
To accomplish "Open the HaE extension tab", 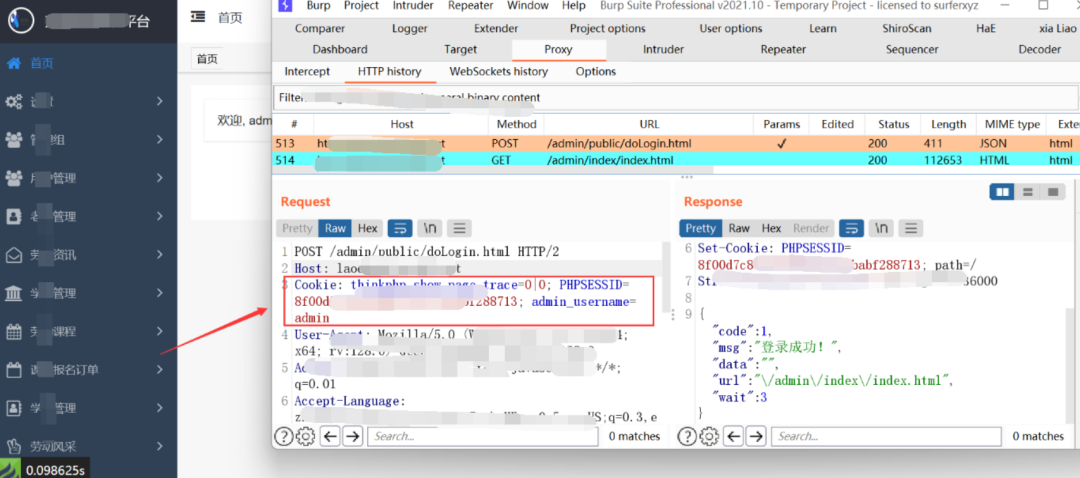I will pyautogui.click(x=986, y=29).
